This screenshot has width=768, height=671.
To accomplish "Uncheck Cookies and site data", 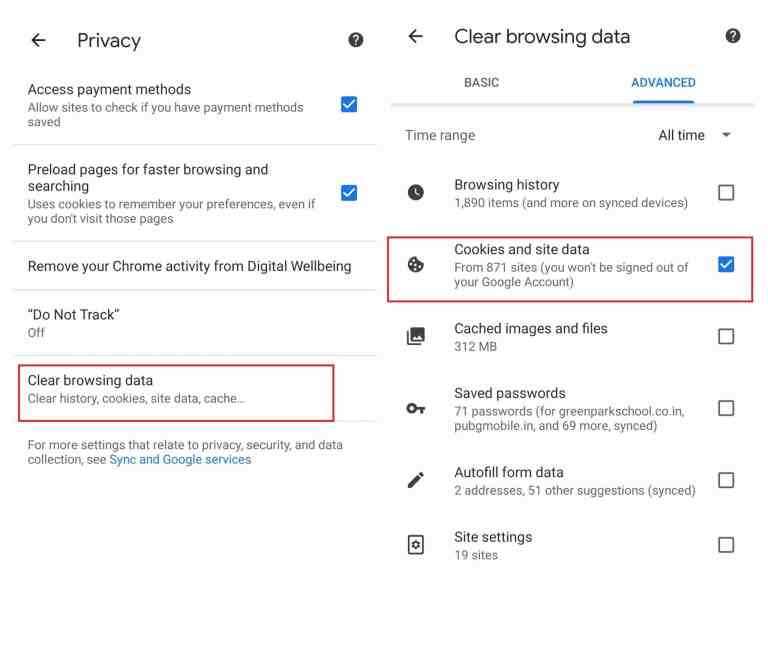I will coord(726,264).
